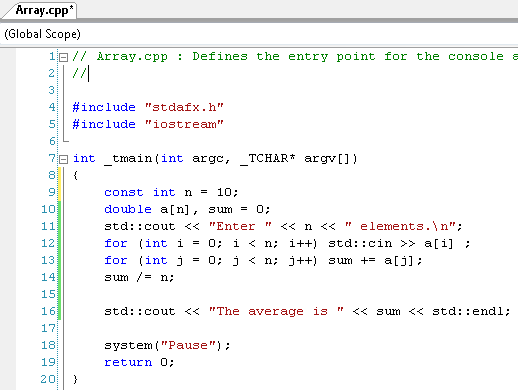Viewport: 518px width, 390px height.
Task: Click the argc parameter
Action: pyautogui.click(x=208, y=159)
